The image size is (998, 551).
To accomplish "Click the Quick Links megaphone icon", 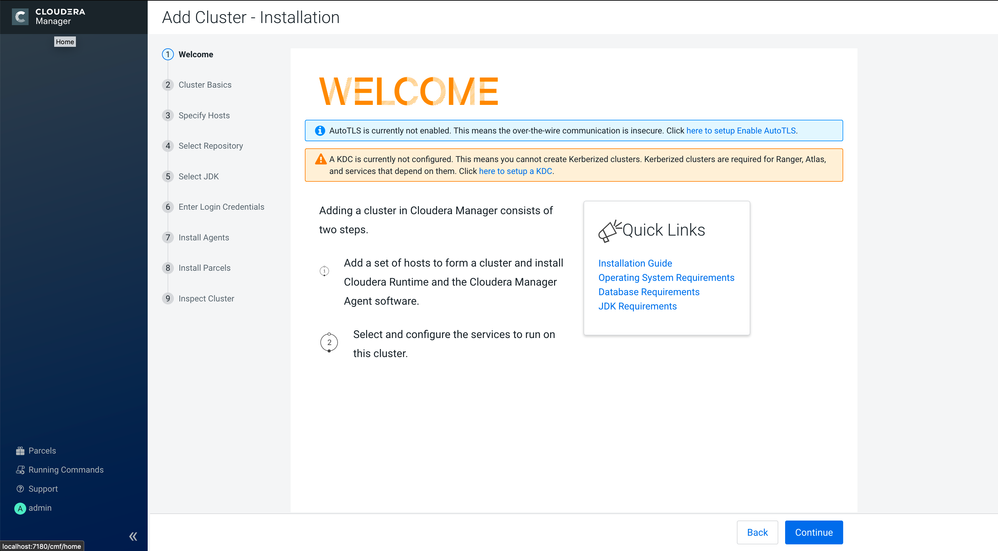I will pyautogui.click(x=609, y=231).
